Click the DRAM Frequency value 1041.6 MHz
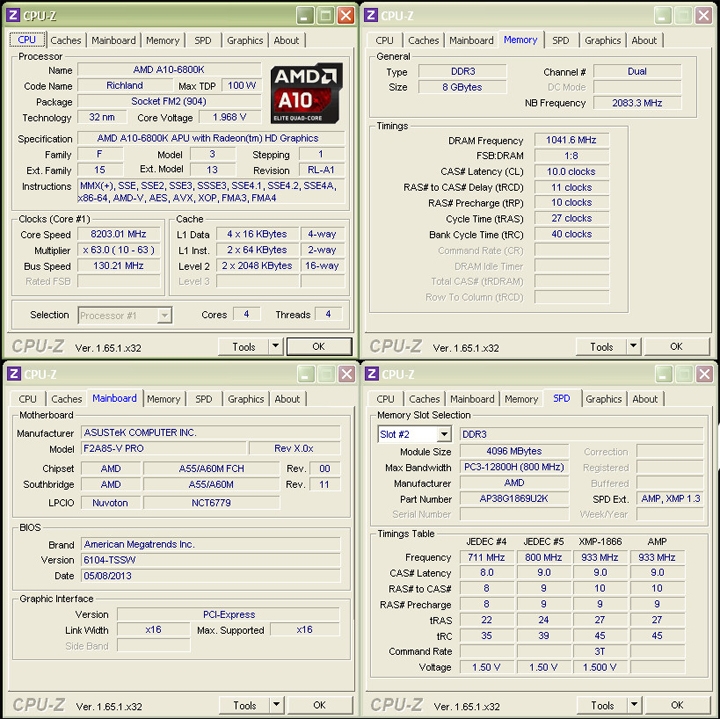This screenshot has width=720, height=719. pyautogui.click(x=572, y=140)
